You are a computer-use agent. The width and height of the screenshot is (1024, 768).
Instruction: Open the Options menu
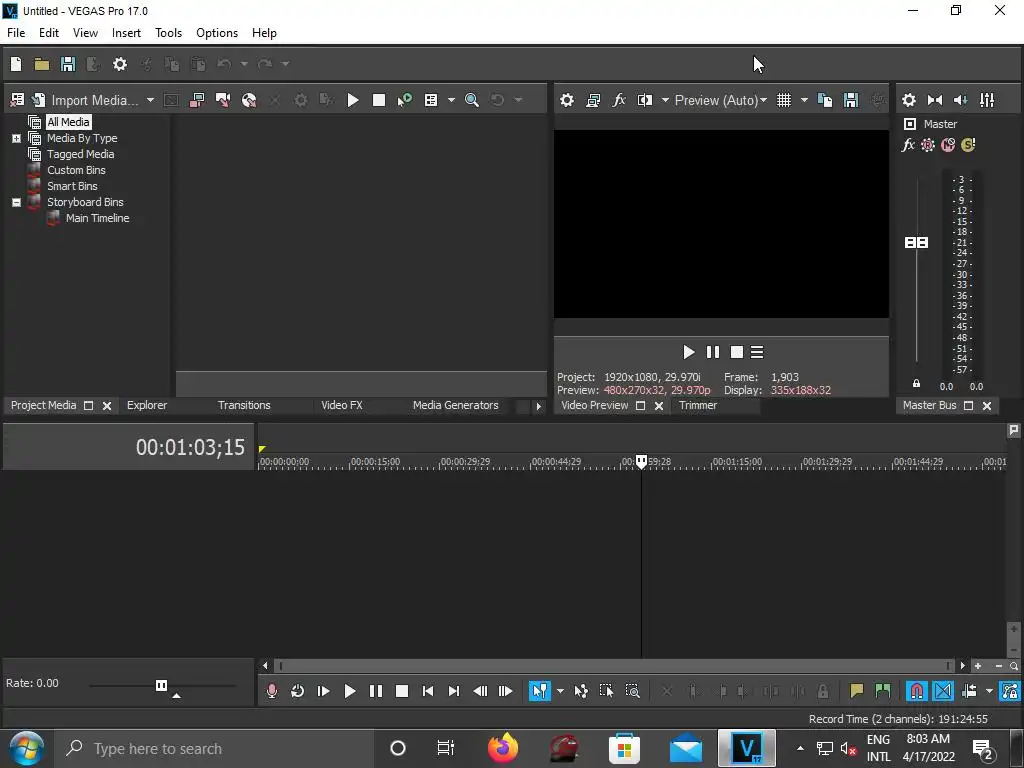[217, 33]
